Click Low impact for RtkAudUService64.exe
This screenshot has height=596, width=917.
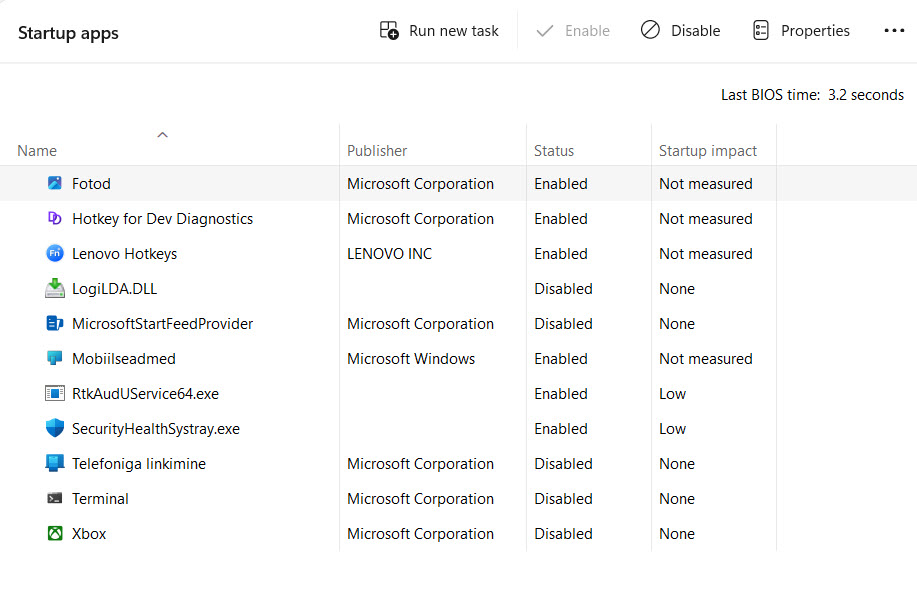(673, 394)
